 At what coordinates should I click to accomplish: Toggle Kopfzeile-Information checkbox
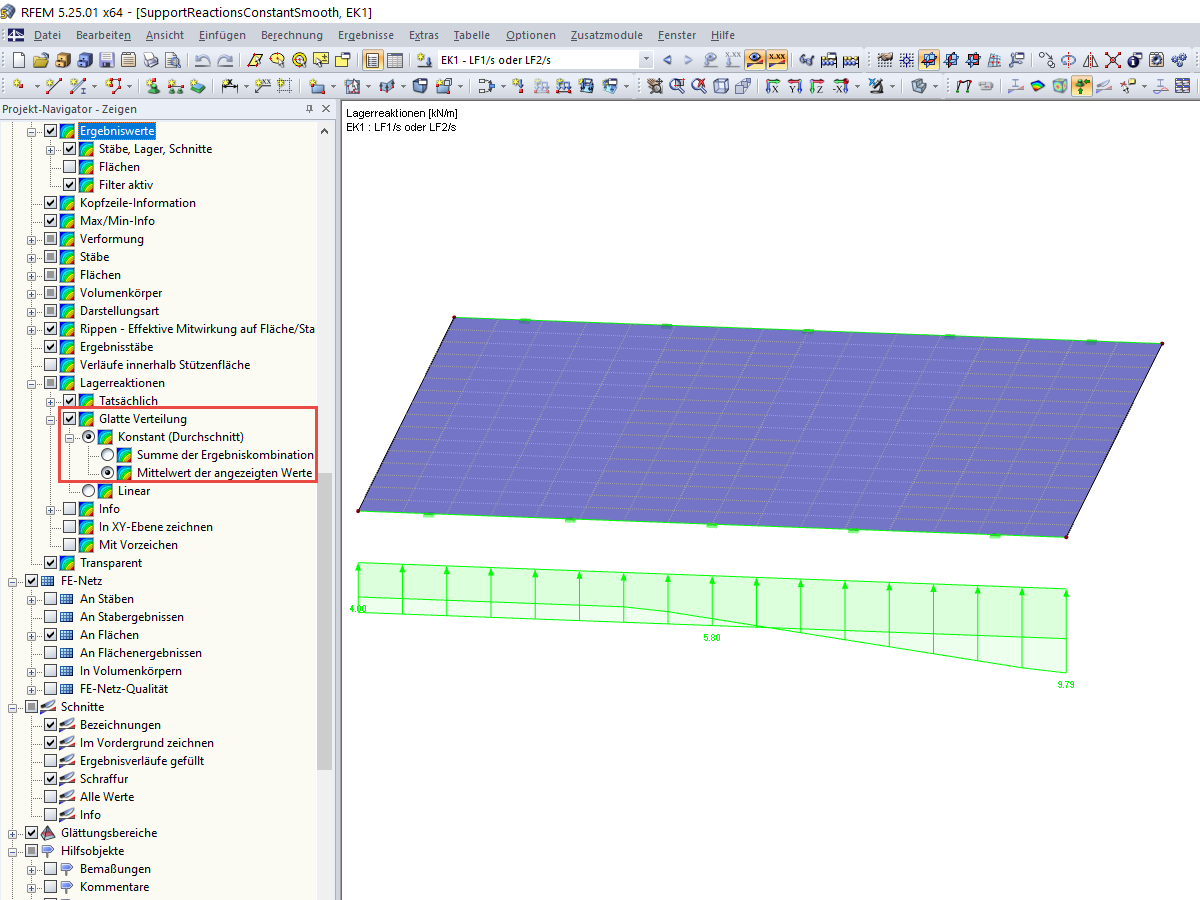(x=50, y=203)
